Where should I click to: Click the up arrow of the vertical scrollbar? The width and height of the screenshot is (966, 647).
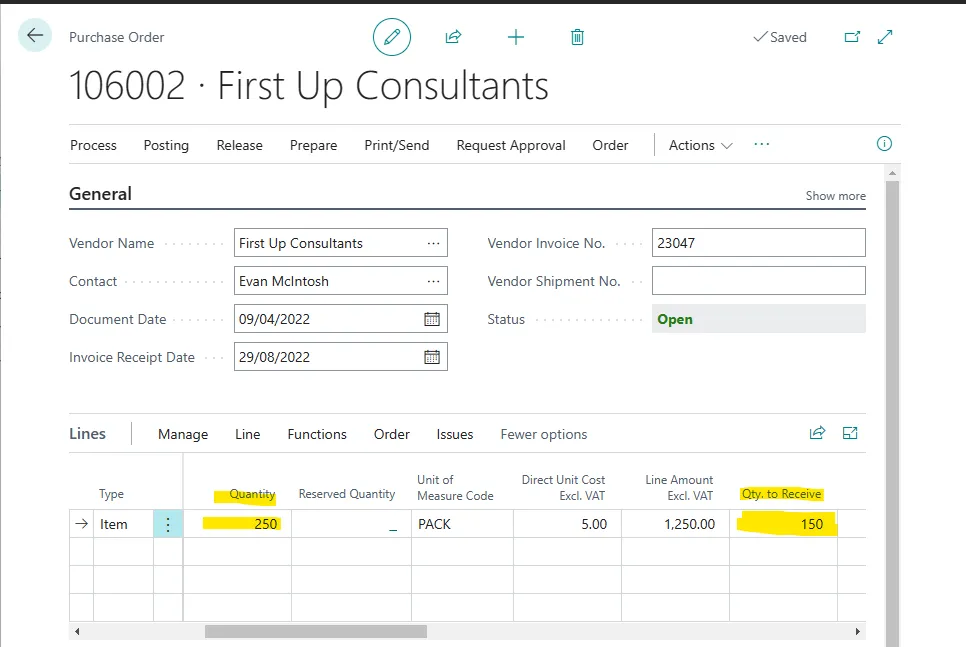(x=892, y=174)
